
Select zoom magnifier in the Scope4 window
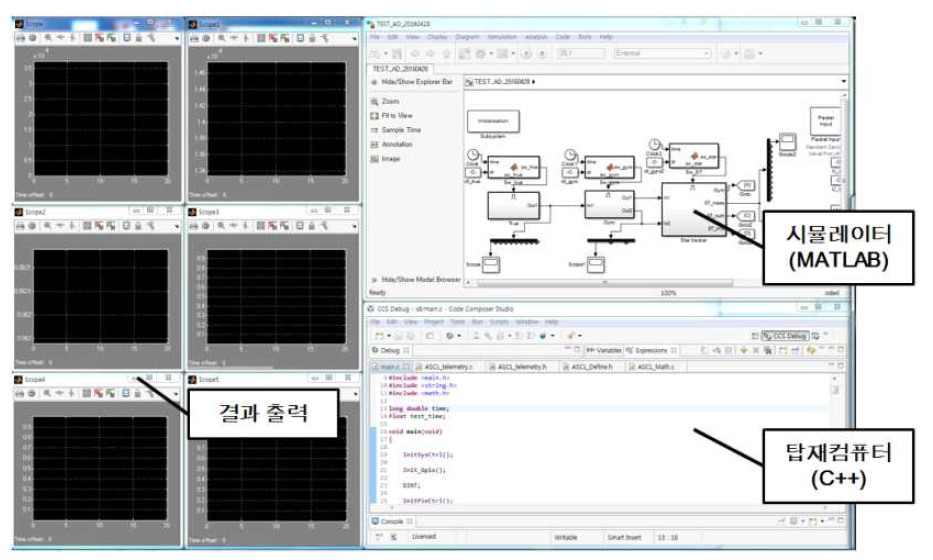[48, 393]
